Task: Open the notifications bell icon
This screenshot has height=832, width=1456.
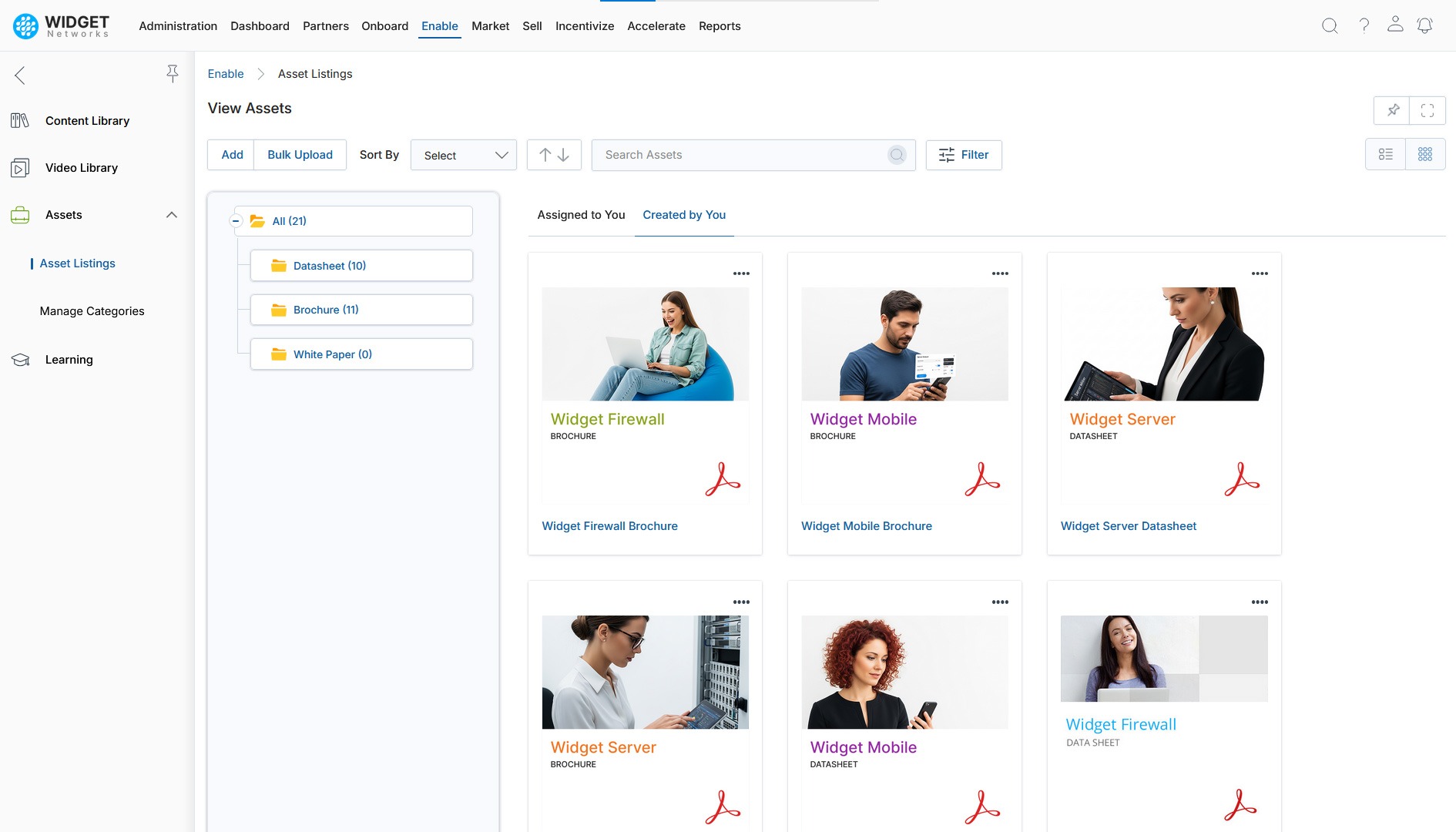Action: (x=1424, y=25)
